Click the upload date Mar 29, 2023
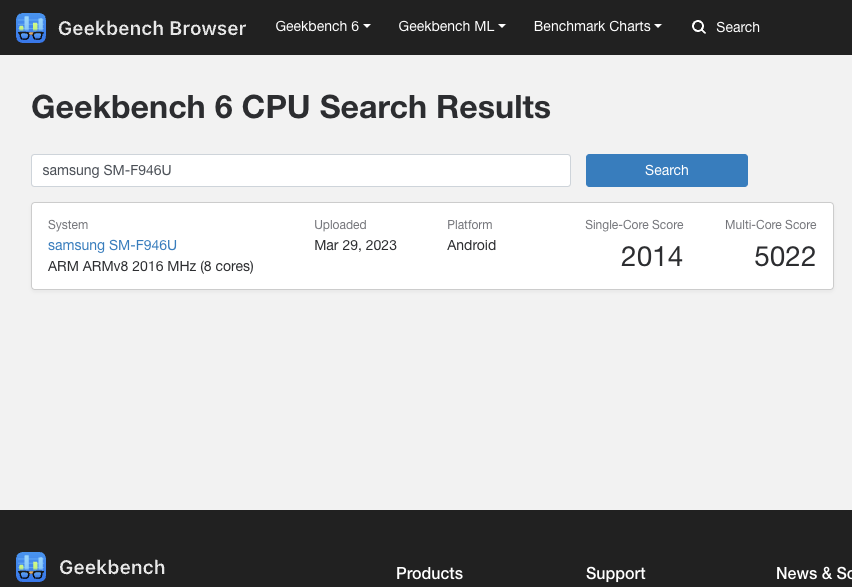Viewport: 852px width, 587px height. (355, 245)
